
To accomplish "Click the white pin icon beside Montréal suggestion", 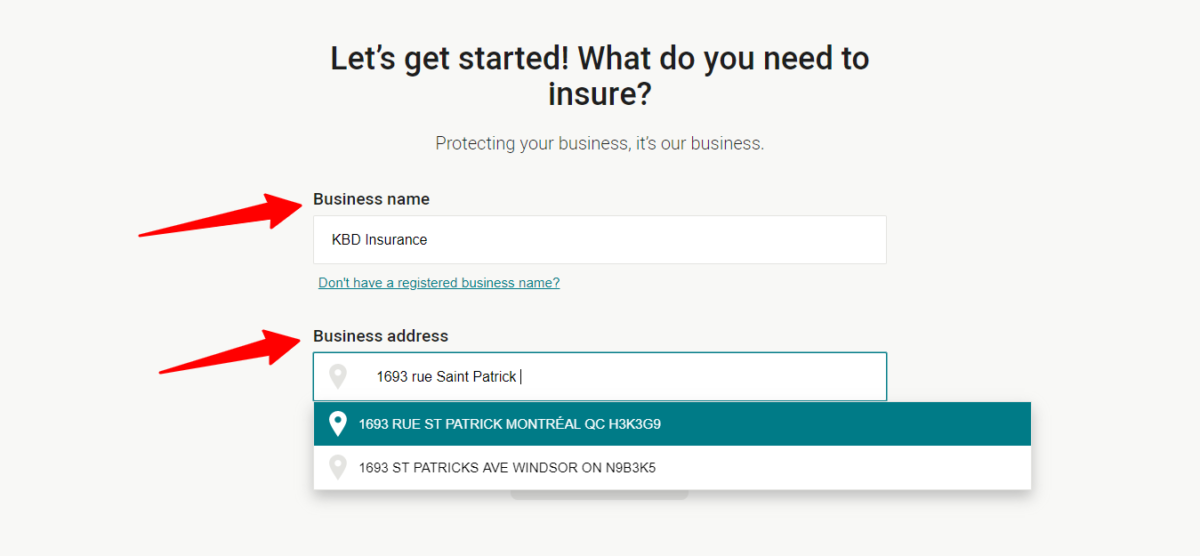I will [338, 424].
